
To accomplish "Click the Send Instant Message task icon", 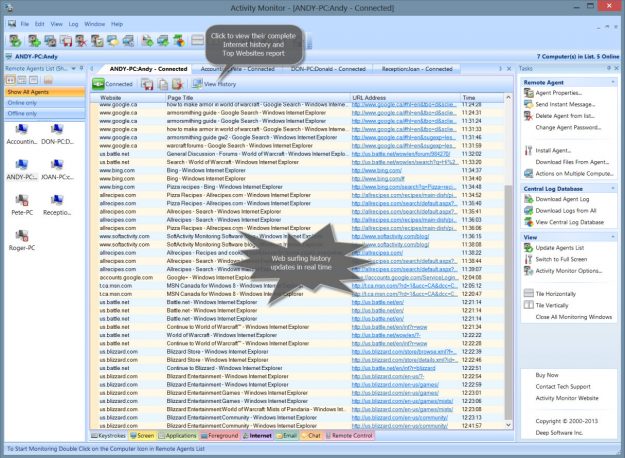I will (x=528, y=104).
